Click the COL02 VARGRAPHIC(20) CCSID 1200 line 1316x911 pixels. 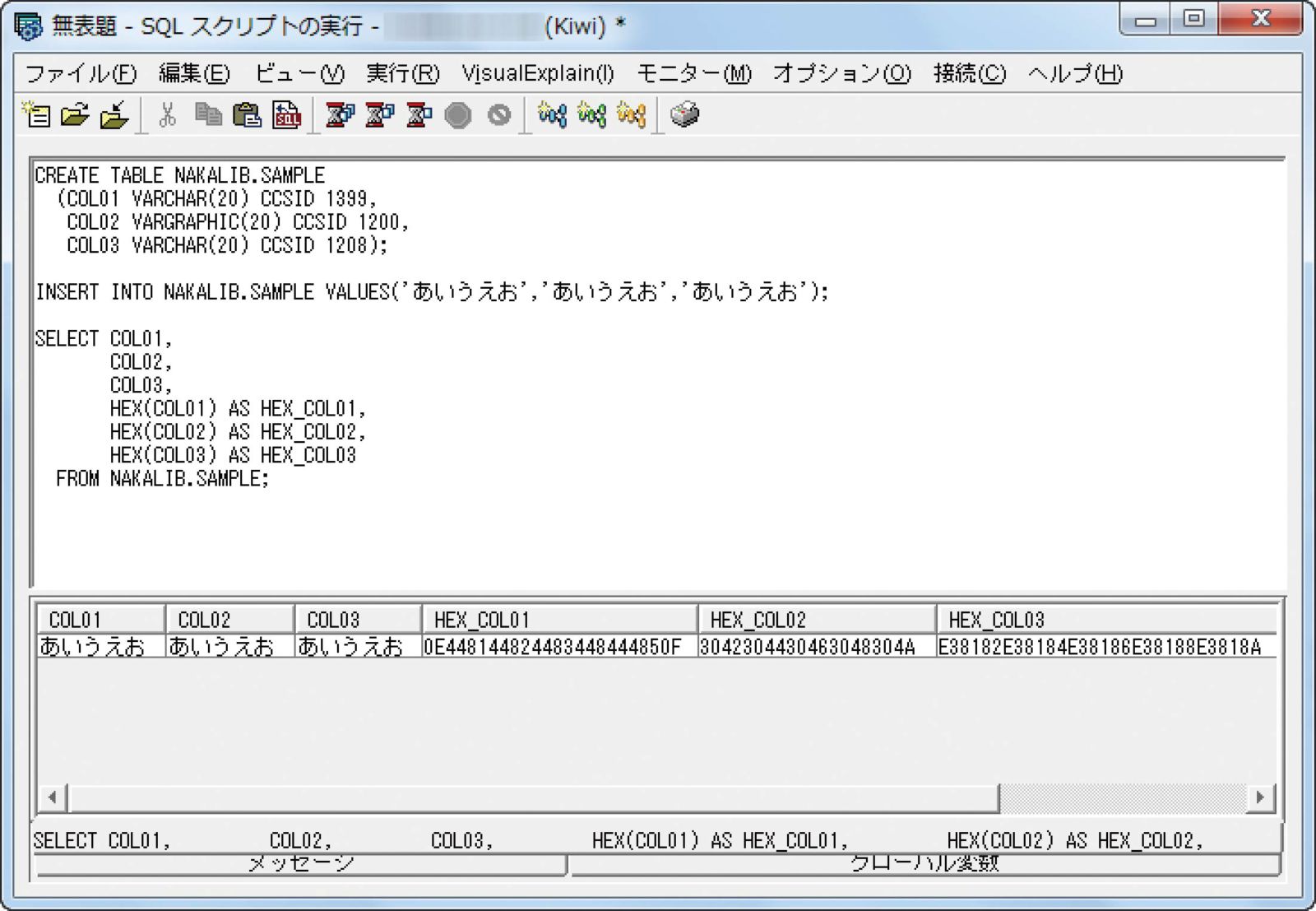pos(238,222)
